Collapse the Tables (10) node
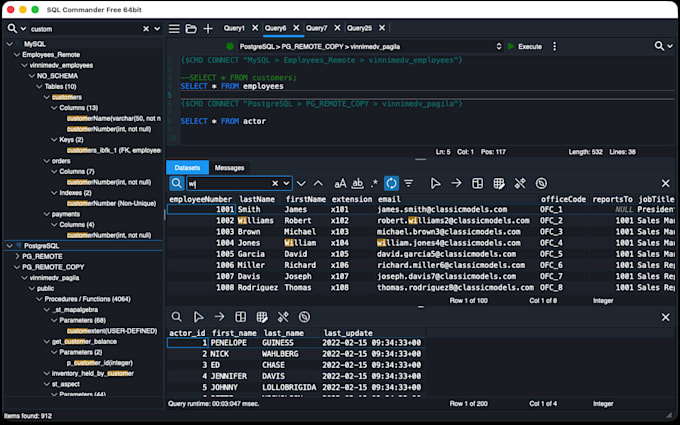 (39, 86)
